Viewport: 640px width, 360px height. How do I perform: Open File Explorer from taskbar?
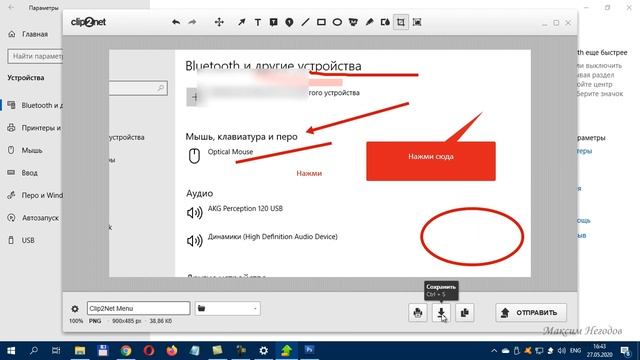80,351
